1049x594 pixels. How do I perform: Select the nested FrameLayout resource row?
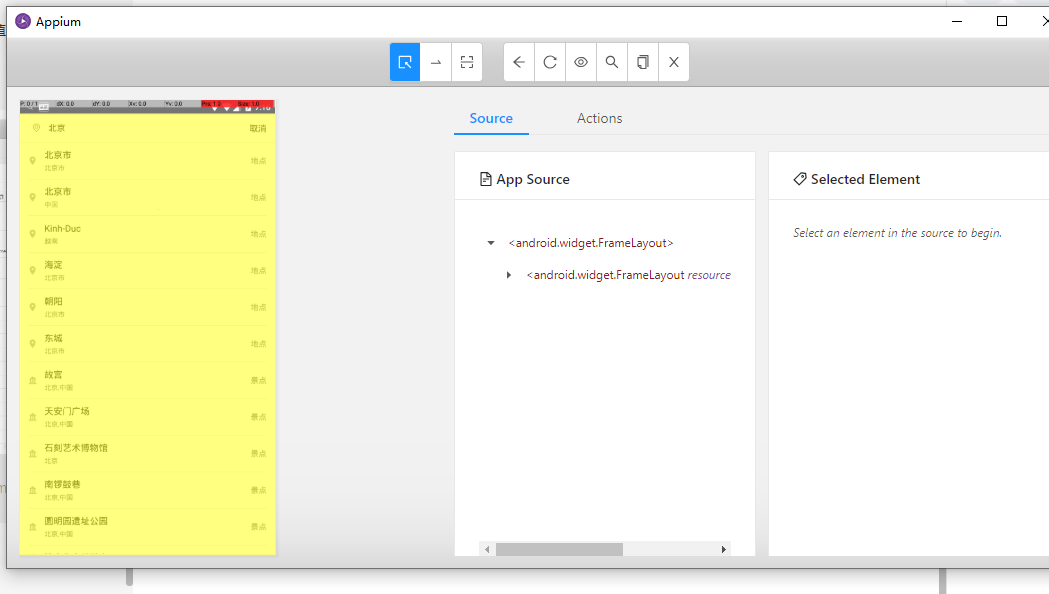click(628, 275)
